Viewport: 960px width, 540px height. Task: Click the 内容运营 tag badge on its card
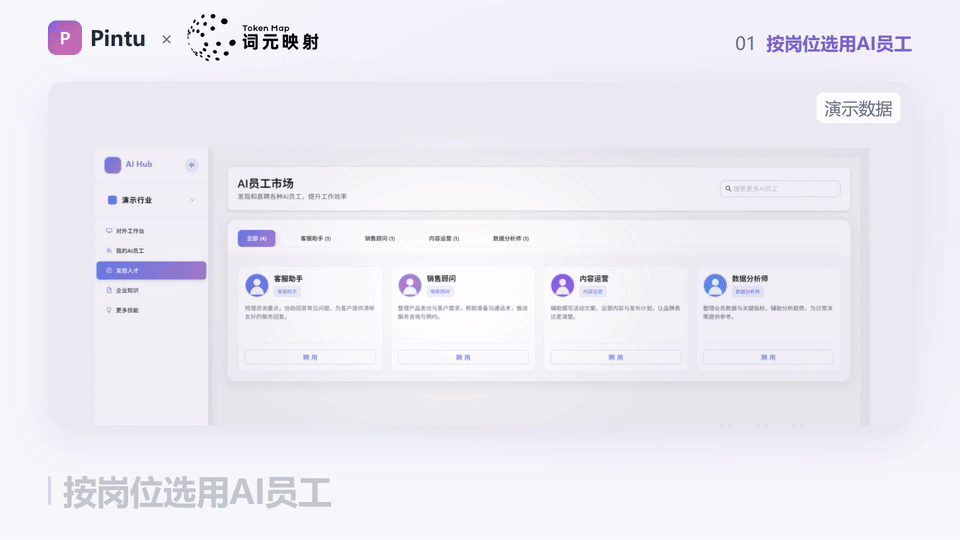593,291
